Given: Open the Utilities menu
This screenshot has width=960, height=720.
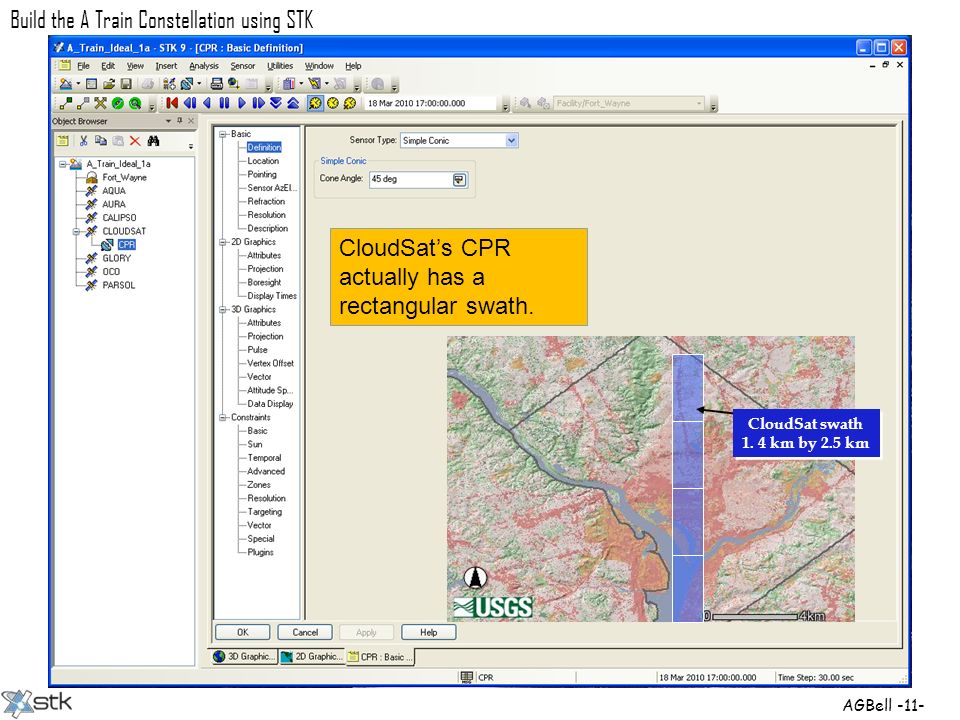Looking at the screenshot, I should [x=280, y=66].
